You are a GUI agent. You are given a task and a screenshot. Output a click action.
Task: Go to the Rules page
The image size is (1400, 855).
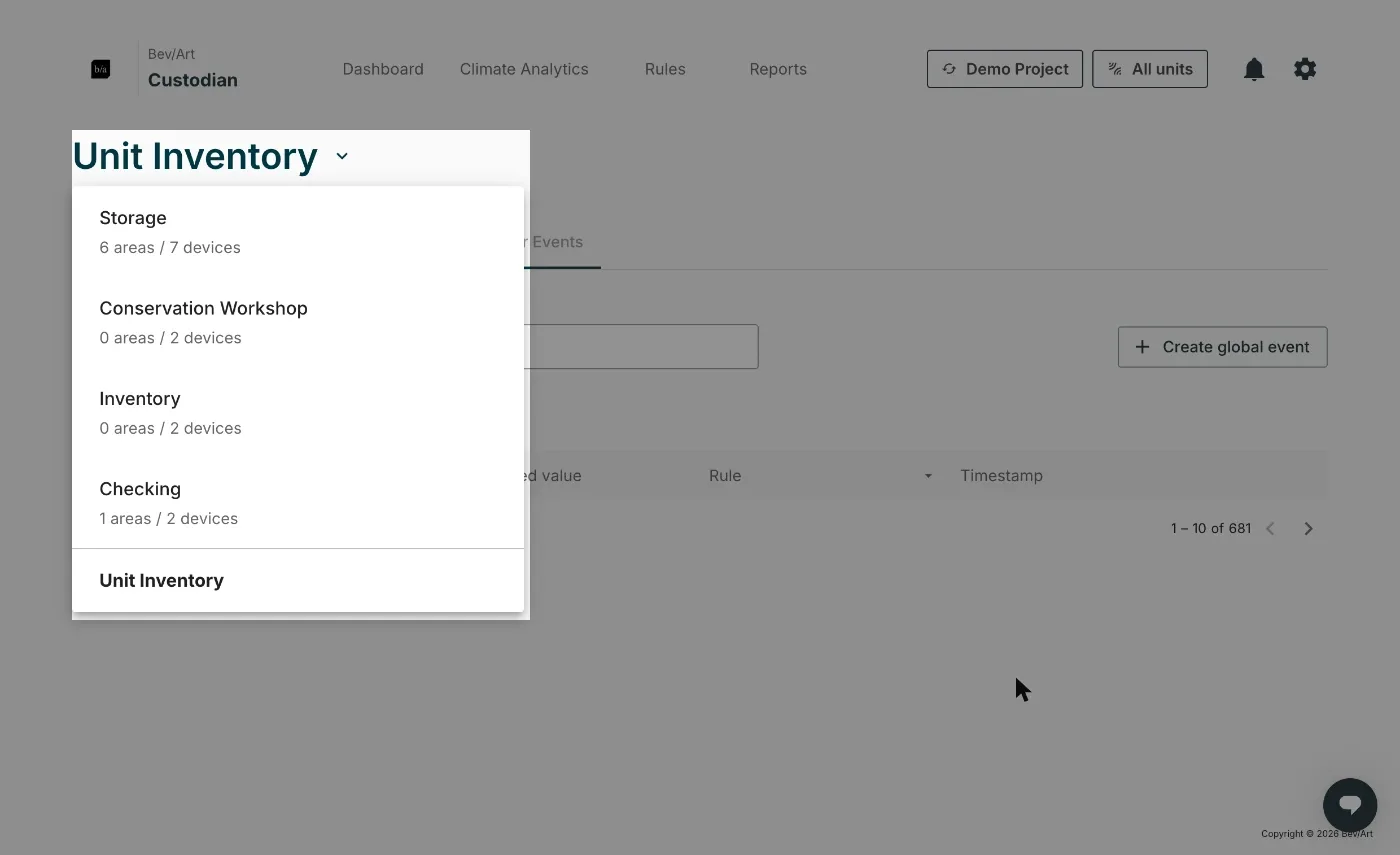[x=665, y=69]
